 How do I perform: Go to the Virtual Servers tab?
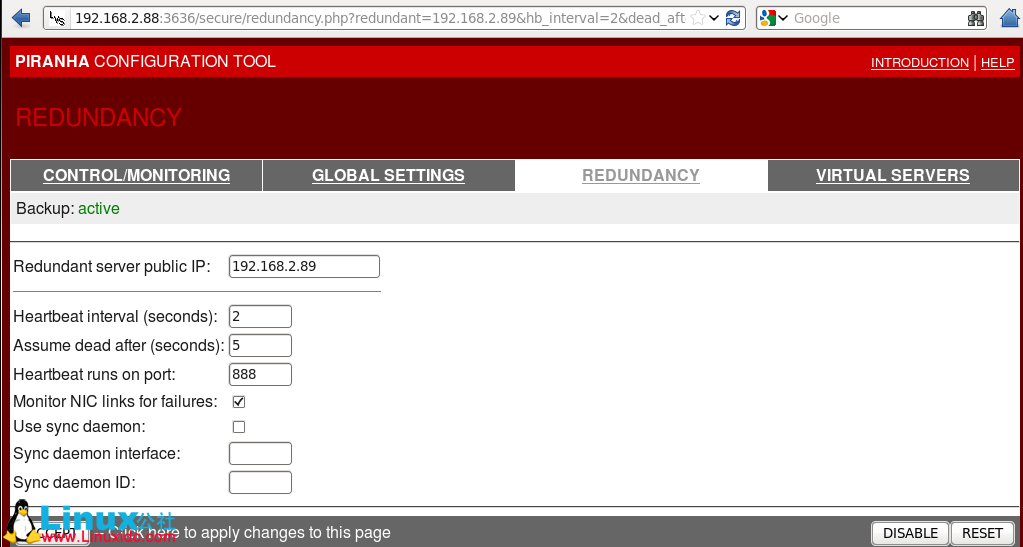click(892, 175)
